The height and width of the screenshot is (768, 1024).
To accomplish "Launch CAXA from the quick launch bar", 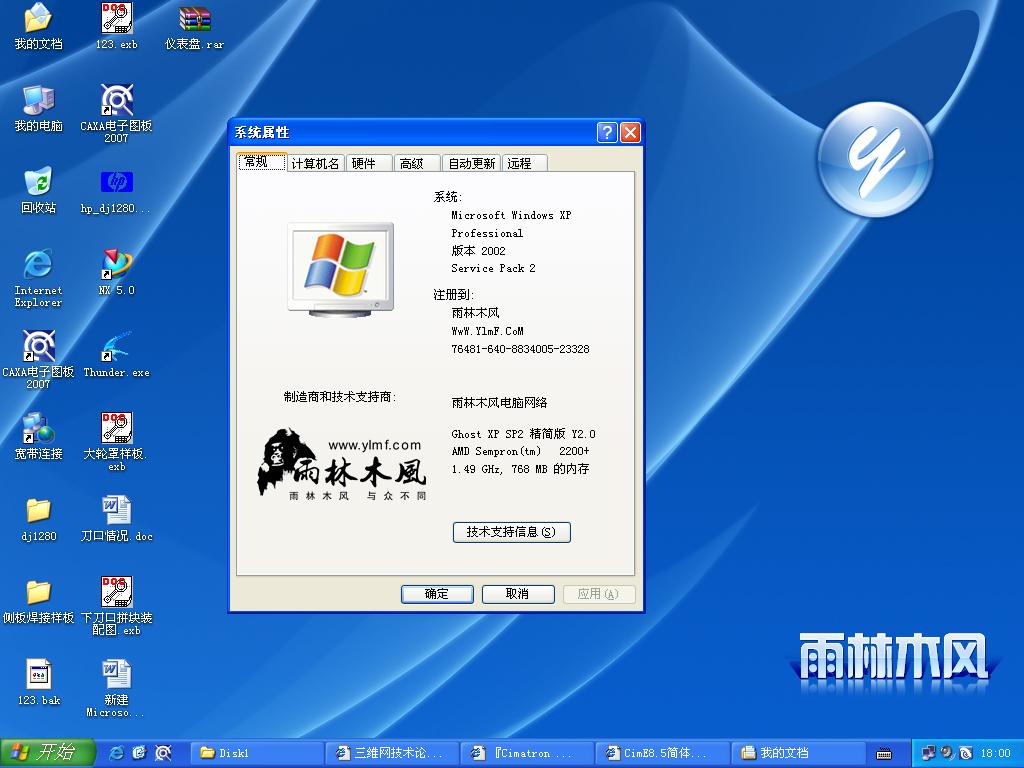I will (x=163, y=752).
